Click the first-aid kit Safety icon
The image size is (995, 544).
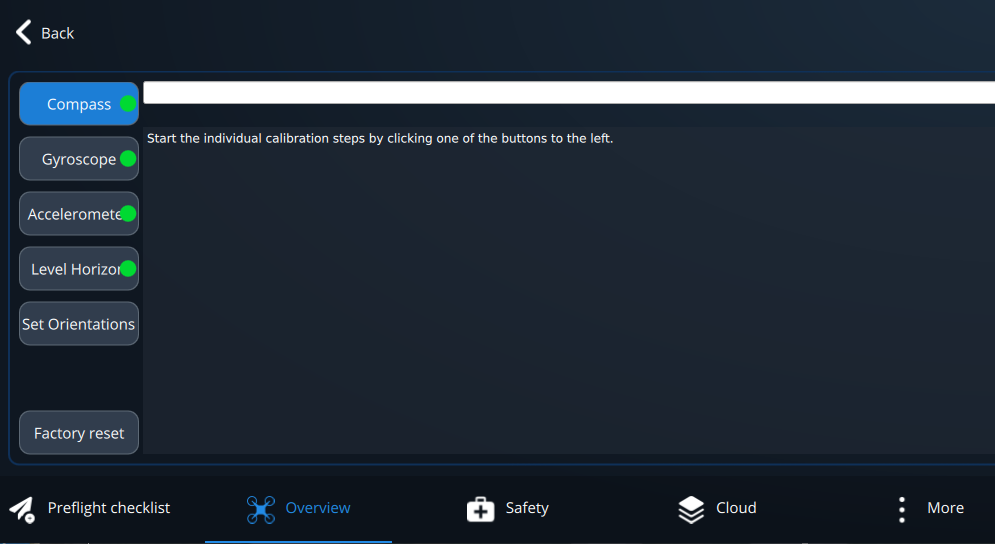(x=480, y=509)
